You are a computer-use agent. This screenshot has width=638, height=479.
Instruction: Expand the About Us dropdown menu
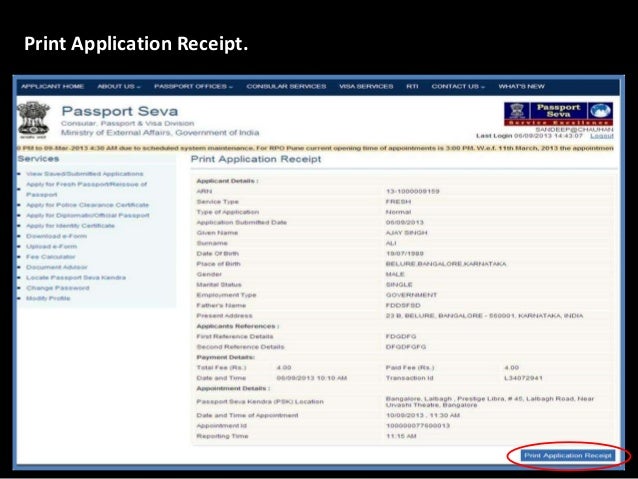click(x=118, y=86)
